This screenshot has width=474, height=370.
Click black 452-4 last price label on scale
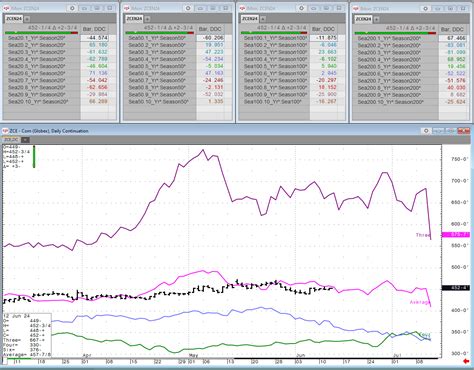[x=455, y=288]
